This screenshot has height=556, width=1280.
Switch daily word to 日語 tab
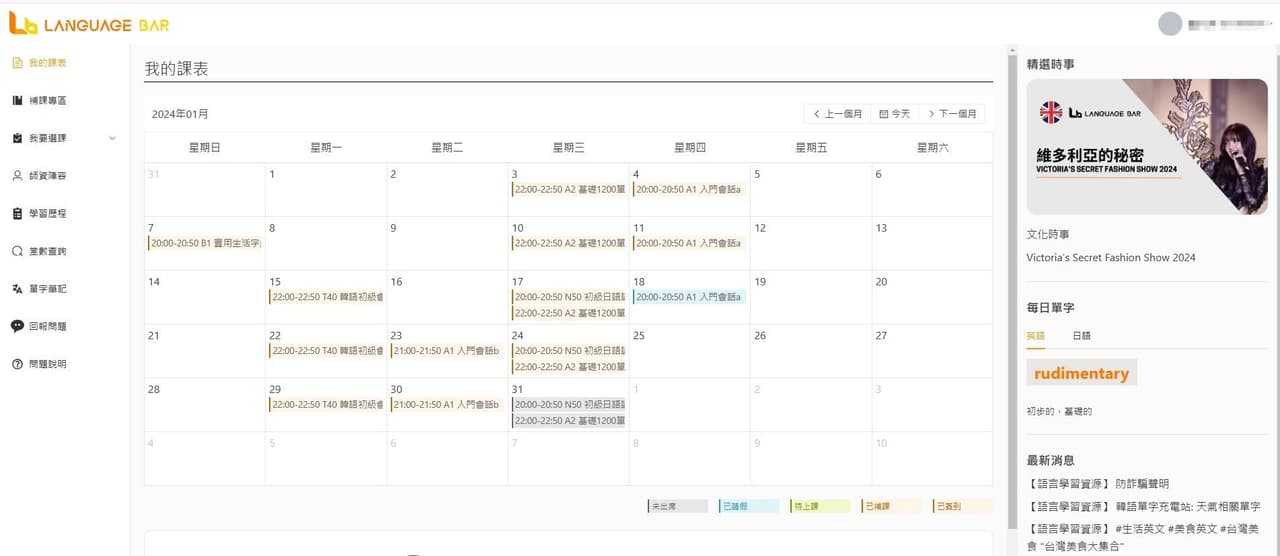1081,336
